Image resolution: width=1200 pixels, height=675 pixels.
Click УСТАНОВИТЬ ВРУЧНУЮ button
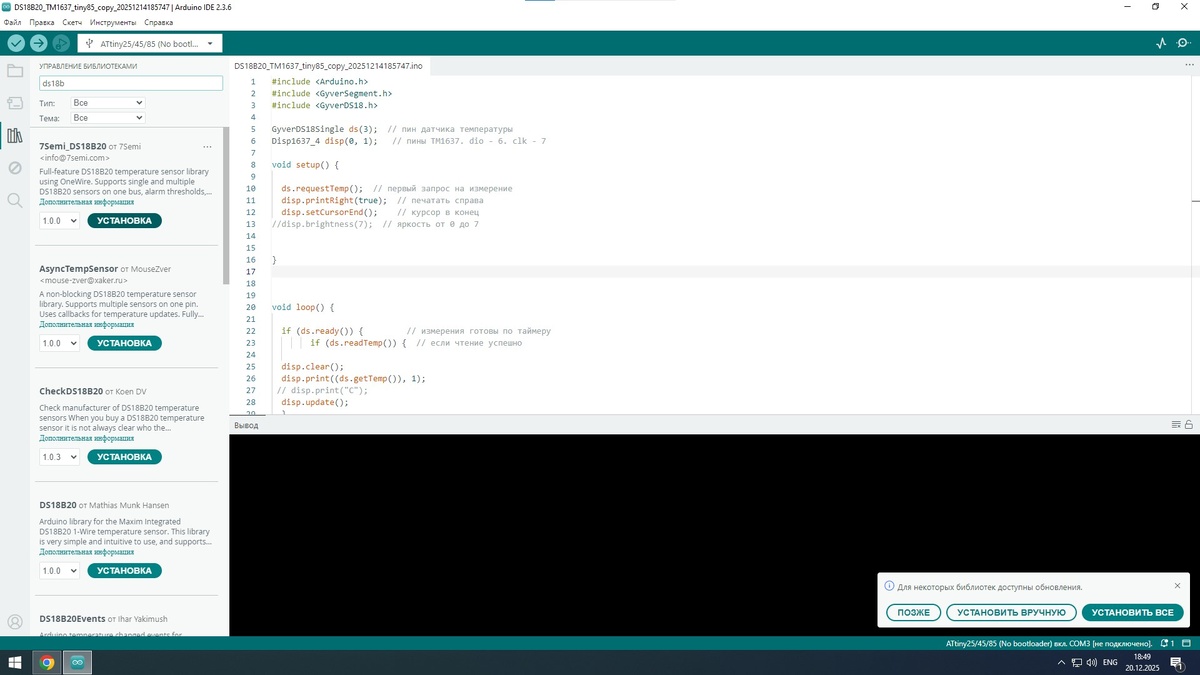click(x=1011, y=612)
